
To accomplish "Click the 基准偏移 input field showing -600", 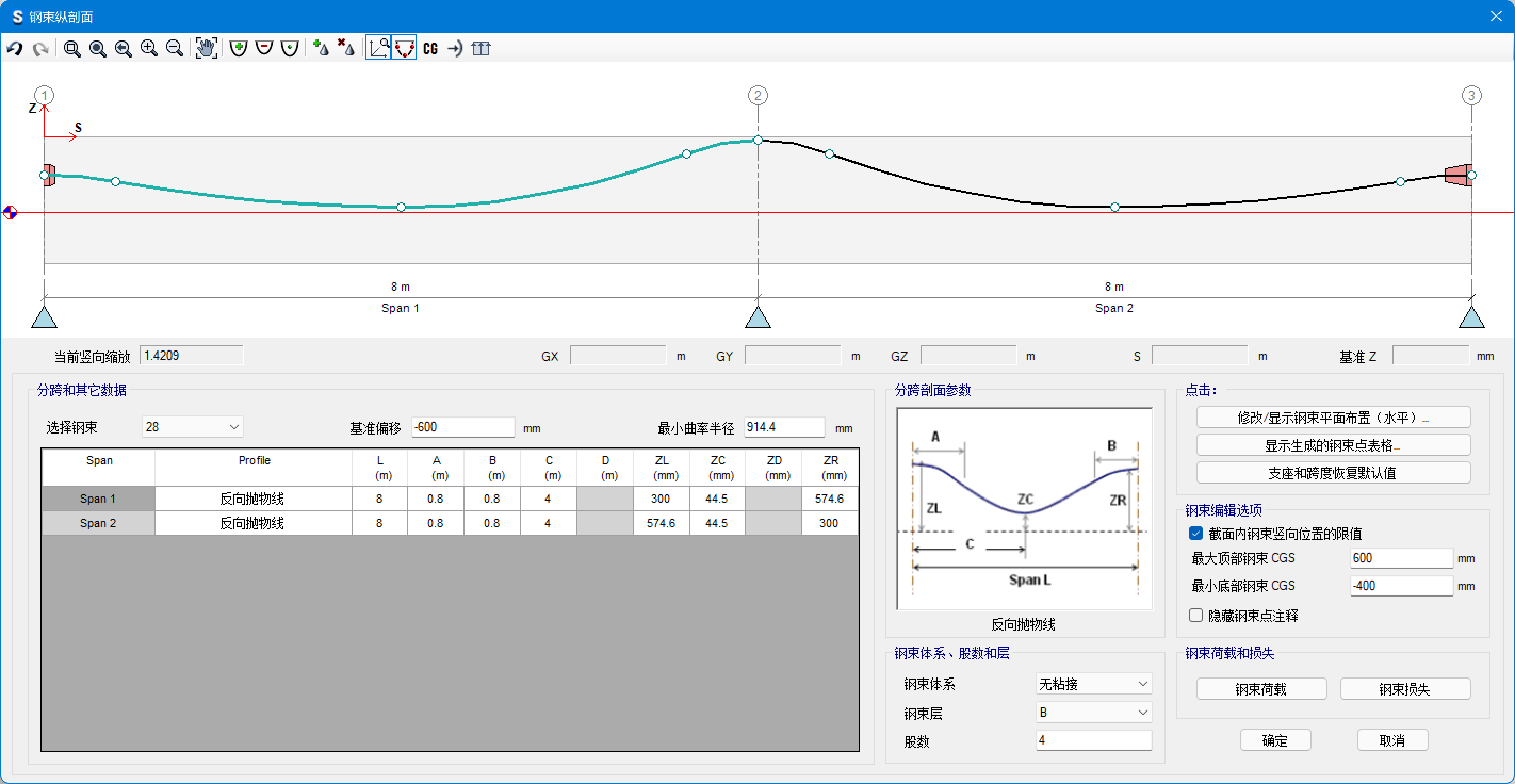I will click(462, 427).
